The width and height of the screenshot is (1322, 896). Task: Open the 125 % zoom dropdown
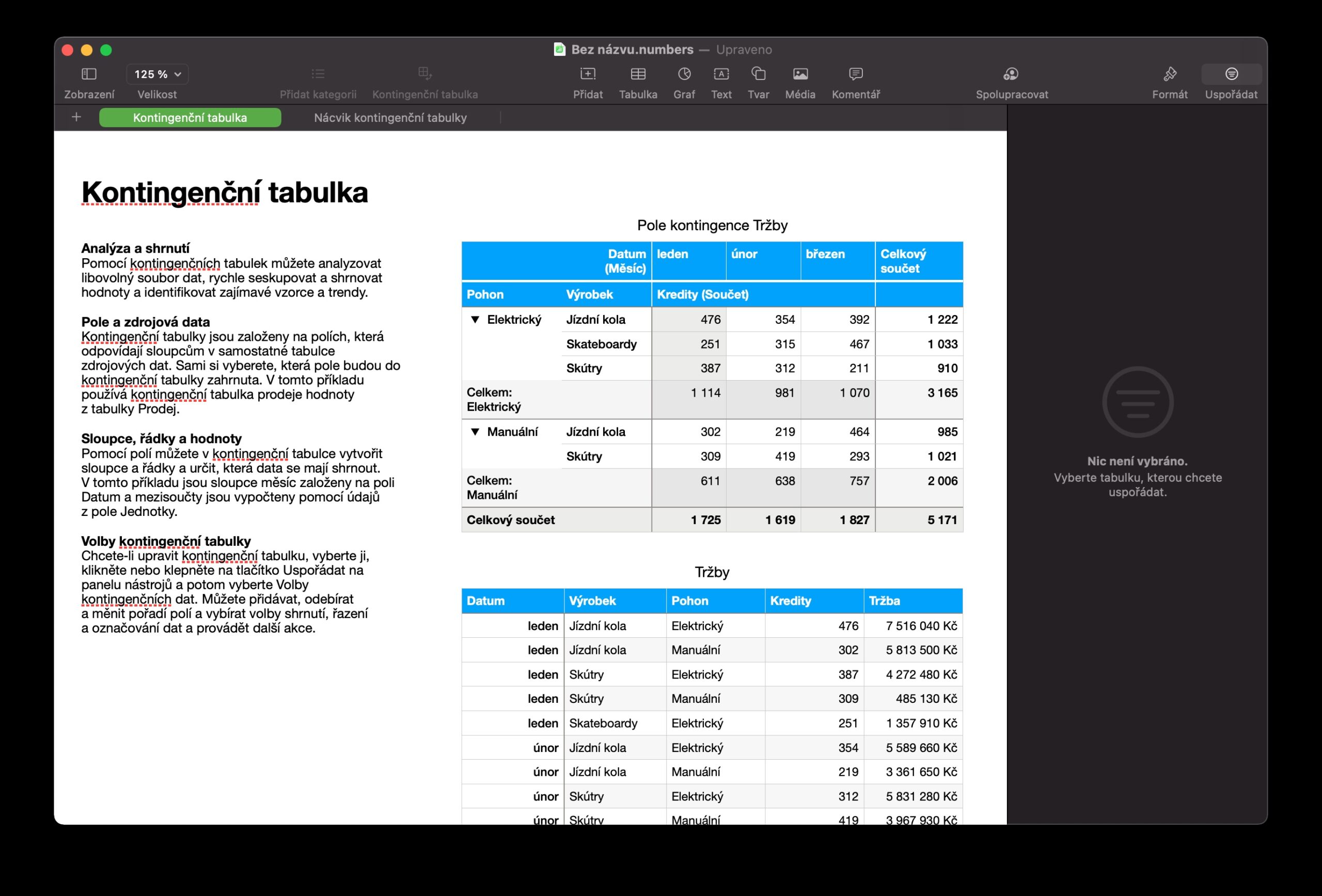coord(157,74)
